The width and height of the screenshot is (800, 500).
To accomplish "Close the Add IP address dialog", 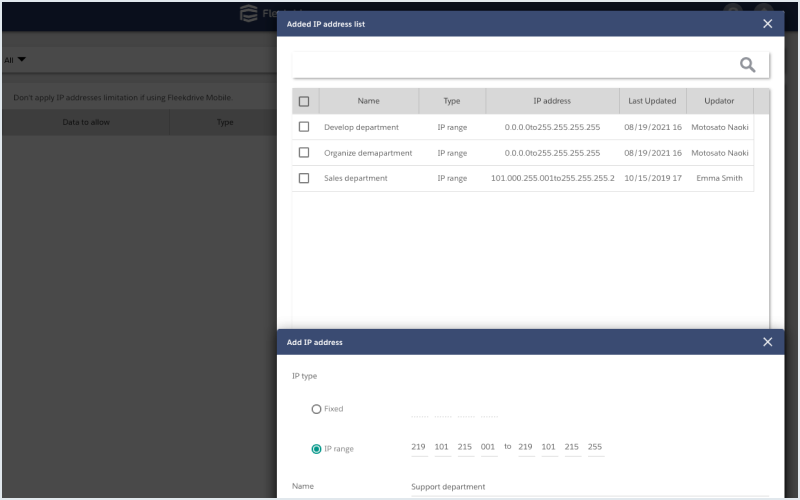I will point(767,342).
